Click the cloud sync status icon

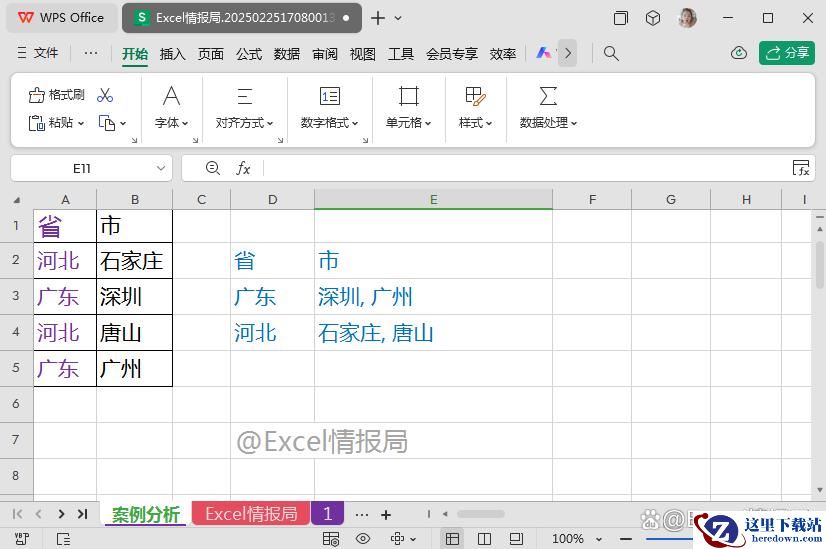[739, 53]
